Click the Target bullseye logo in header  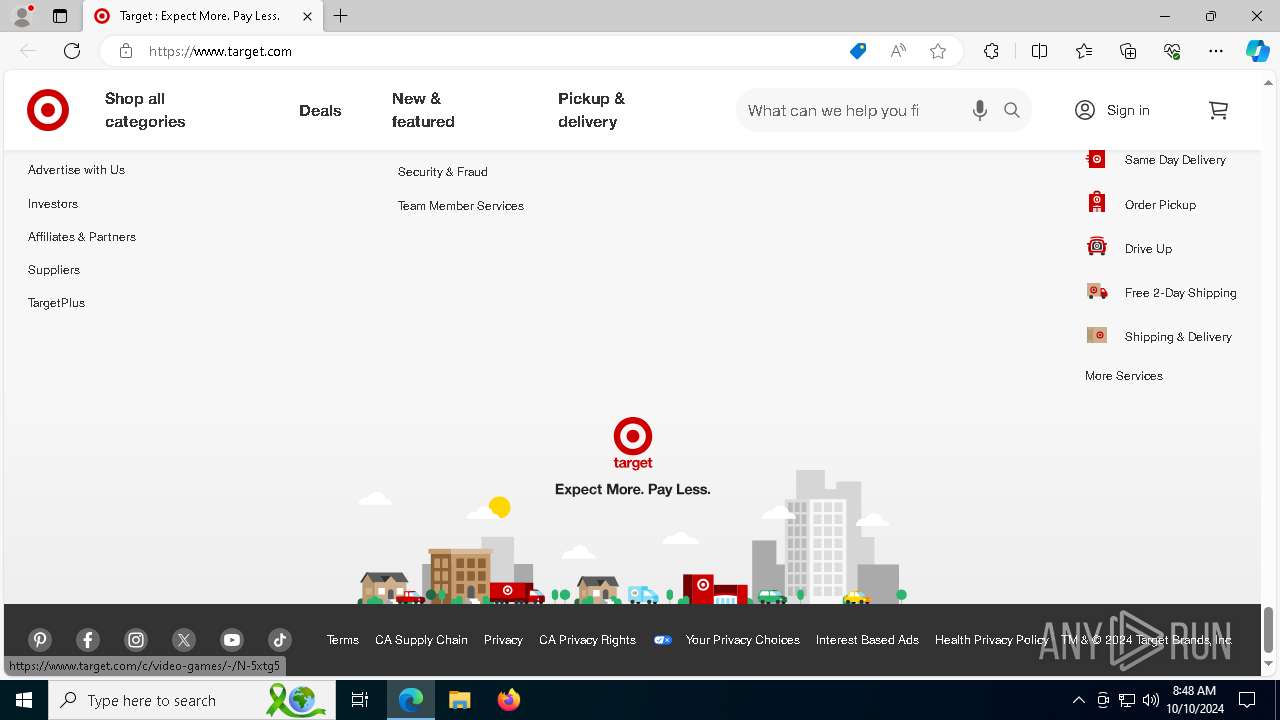[48, 110]
